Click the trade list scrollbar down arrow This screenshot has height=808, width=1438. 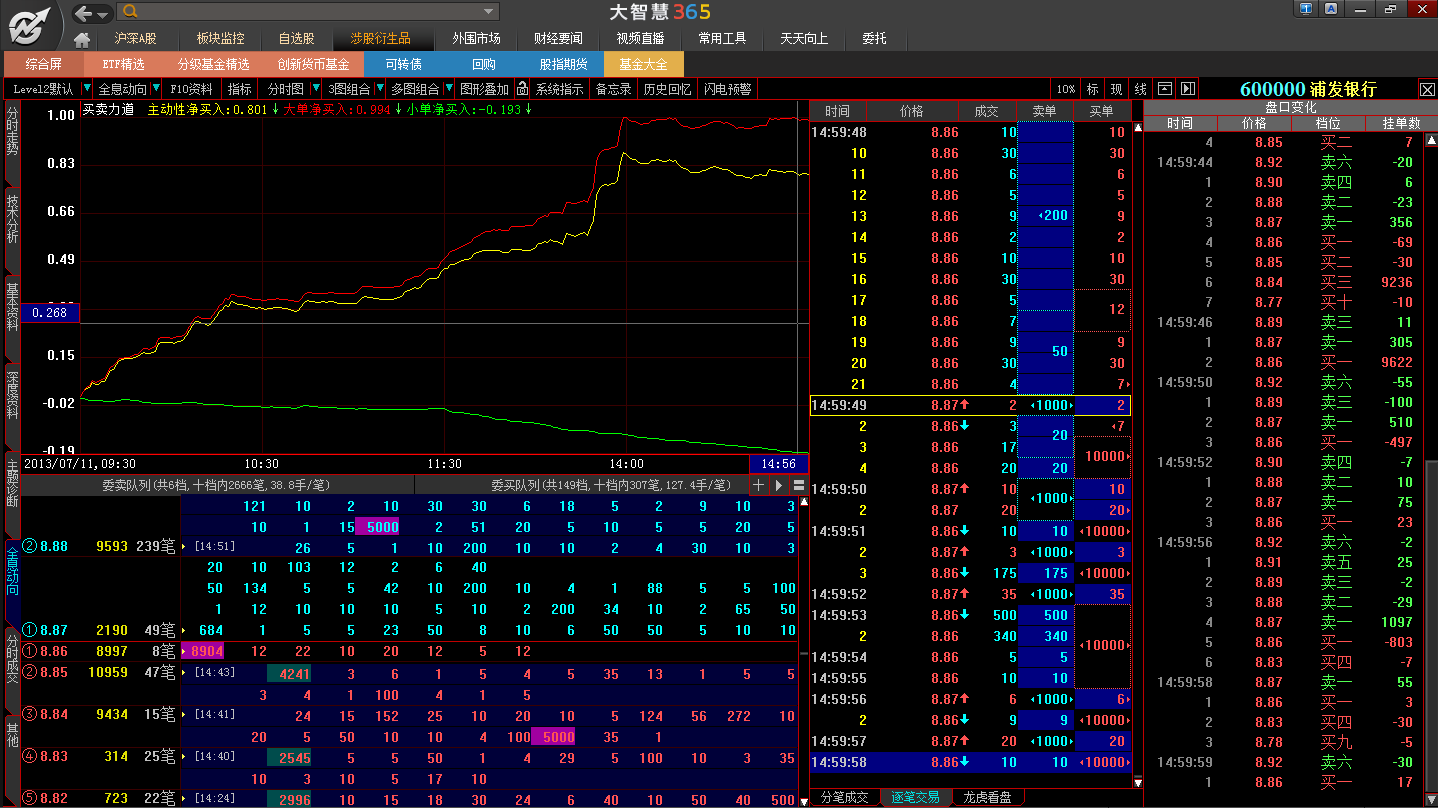pyautogui.click(x=1138, y=782)
